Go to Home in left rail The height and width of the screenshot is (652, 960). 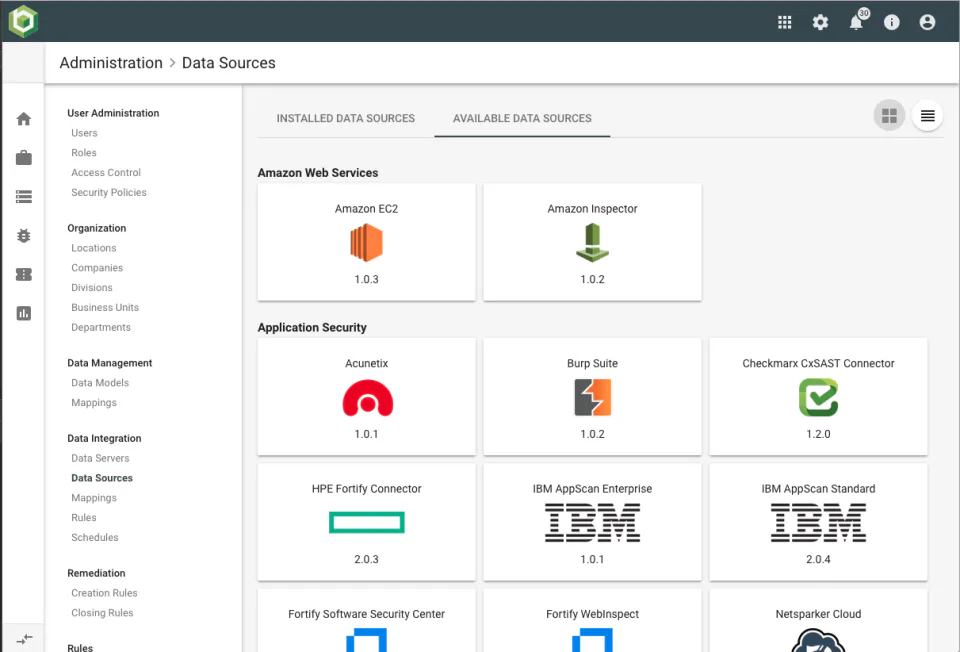pyautogui.click(x=24, y=119)
